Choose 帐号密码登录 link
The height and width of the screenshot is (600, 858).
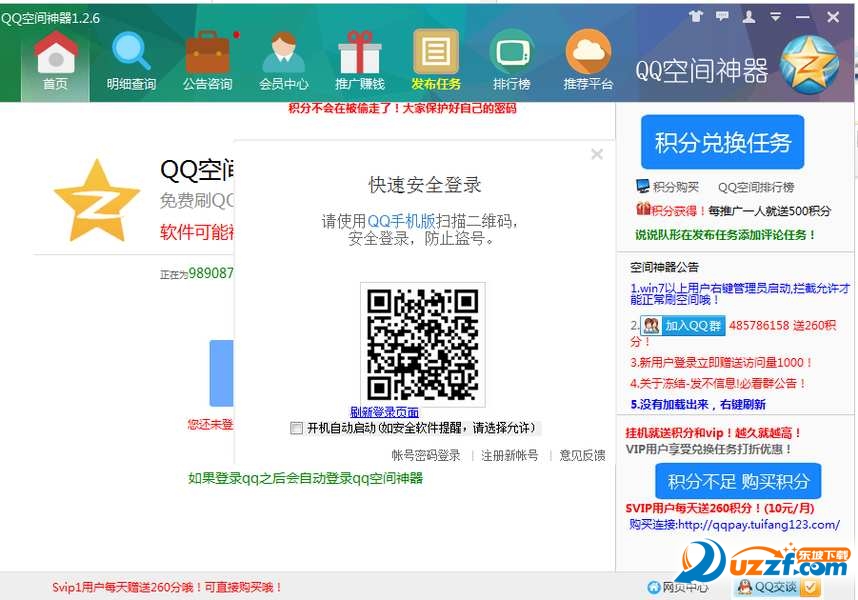tap(426, 455)
